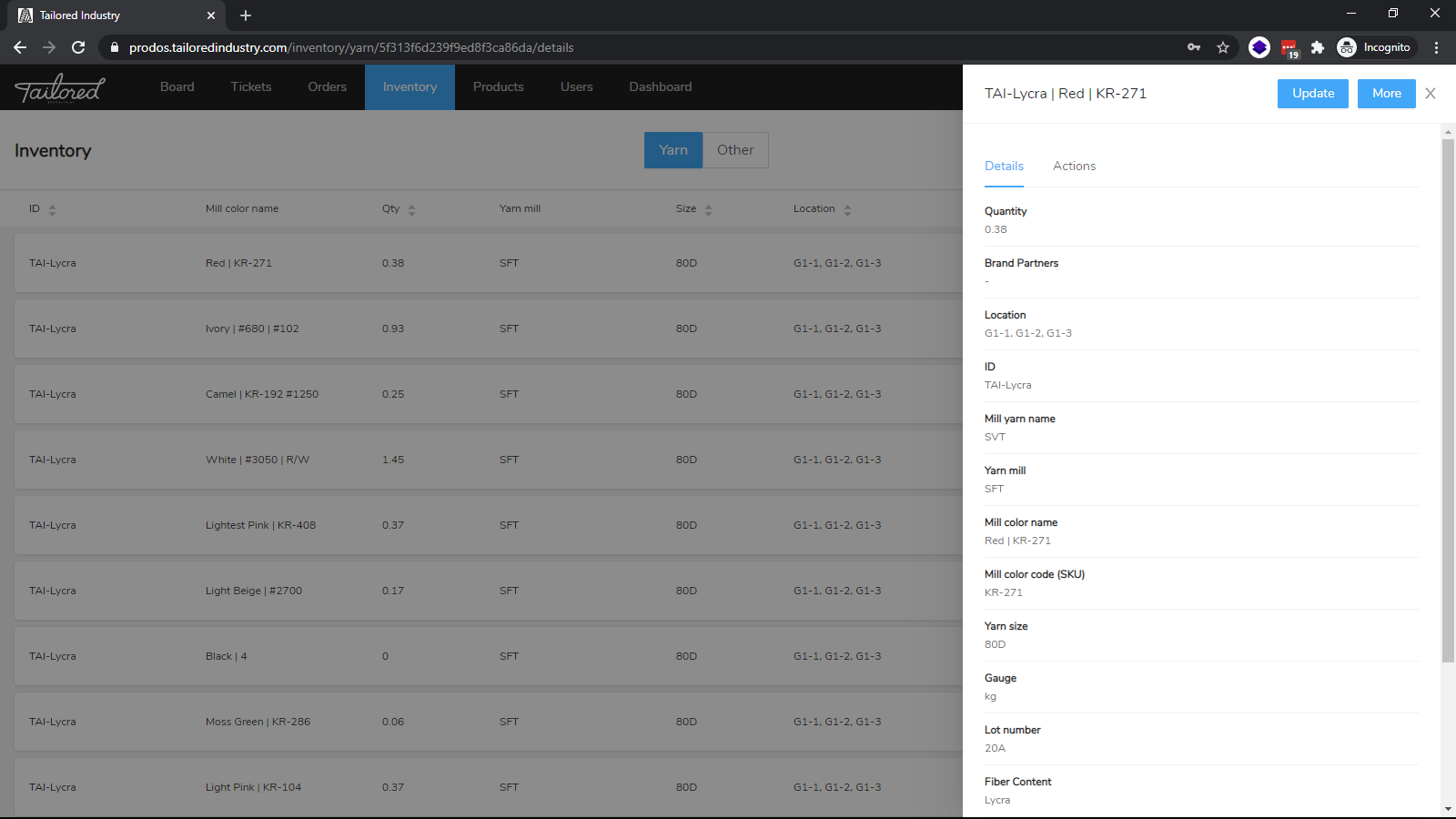
Task: Open the White | #3050 | R/W row
Action: [x=488, y=460]
